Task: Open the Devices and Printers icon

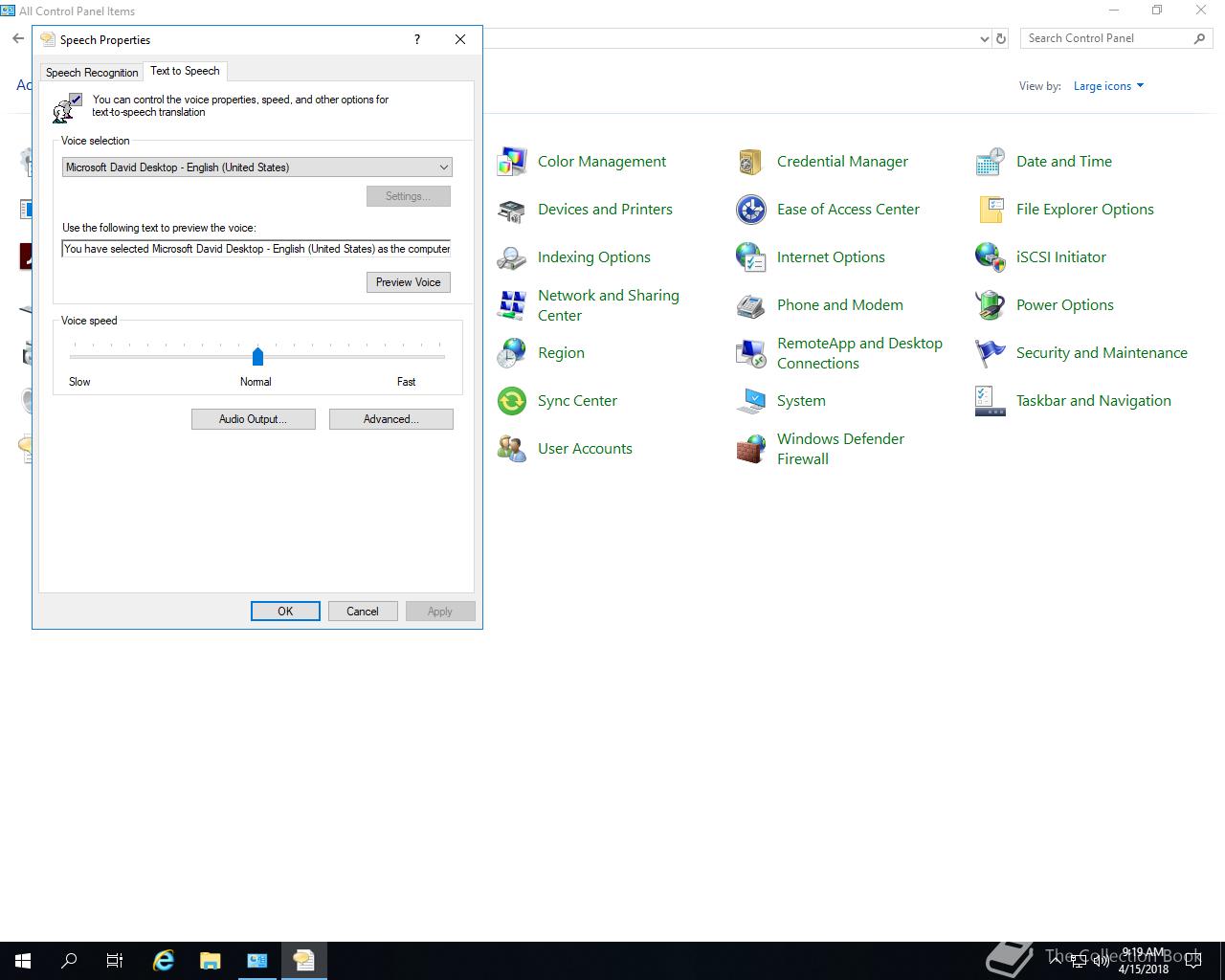Action: tap(512, 210)
